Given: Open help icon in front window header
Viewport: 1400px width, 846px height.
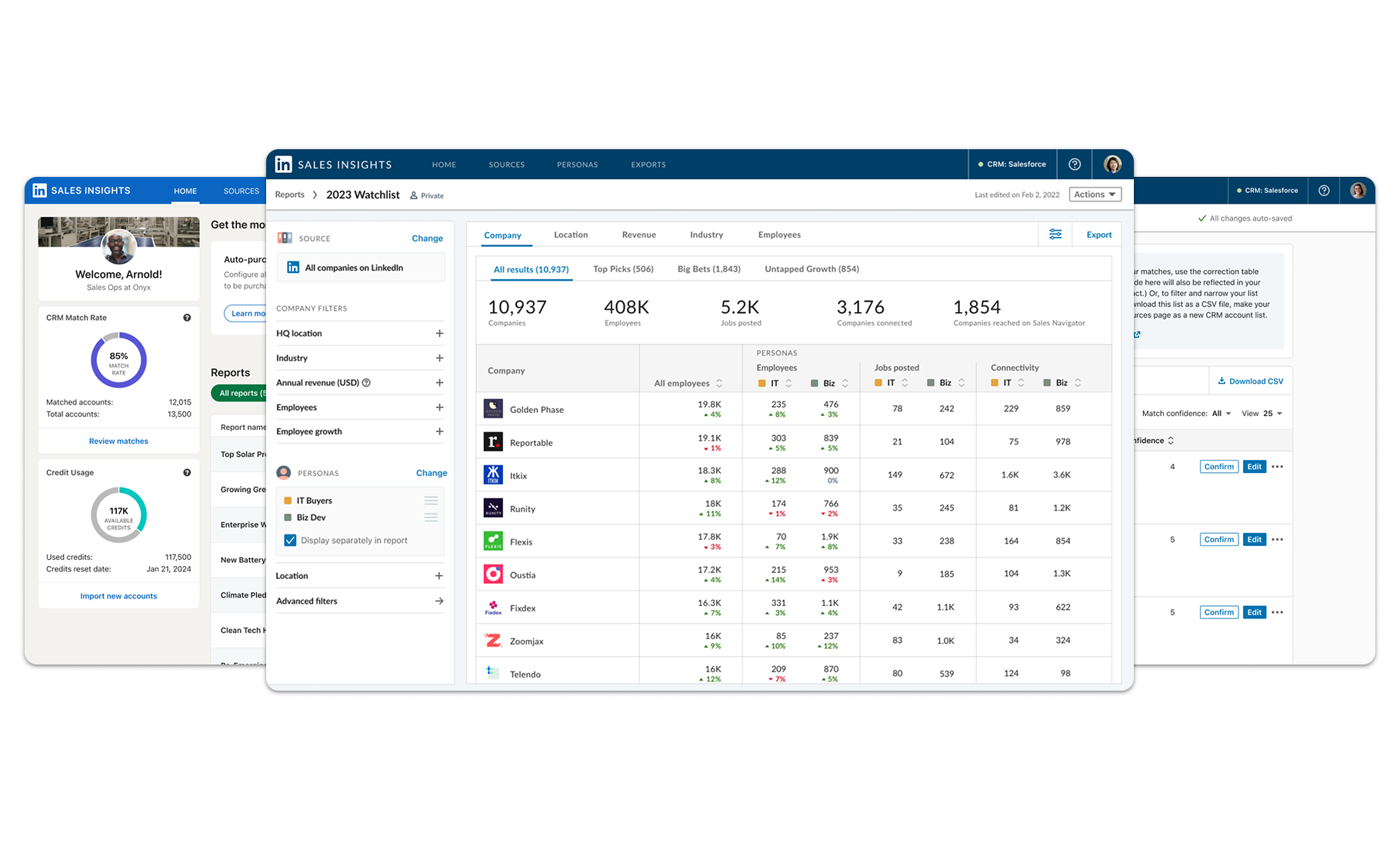Looking at the screenshot, I should click(x=1075, y=165).
